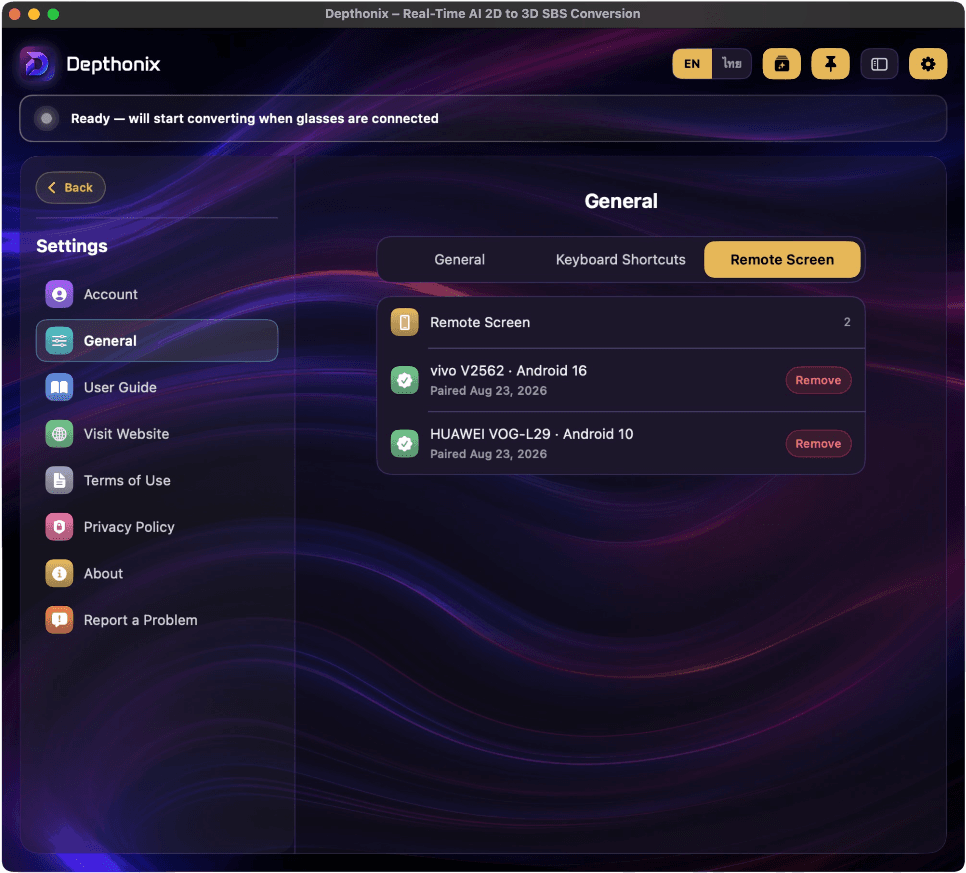Click the calendar-plus toolbar icon
966x873 pixels.
(781, 63)
